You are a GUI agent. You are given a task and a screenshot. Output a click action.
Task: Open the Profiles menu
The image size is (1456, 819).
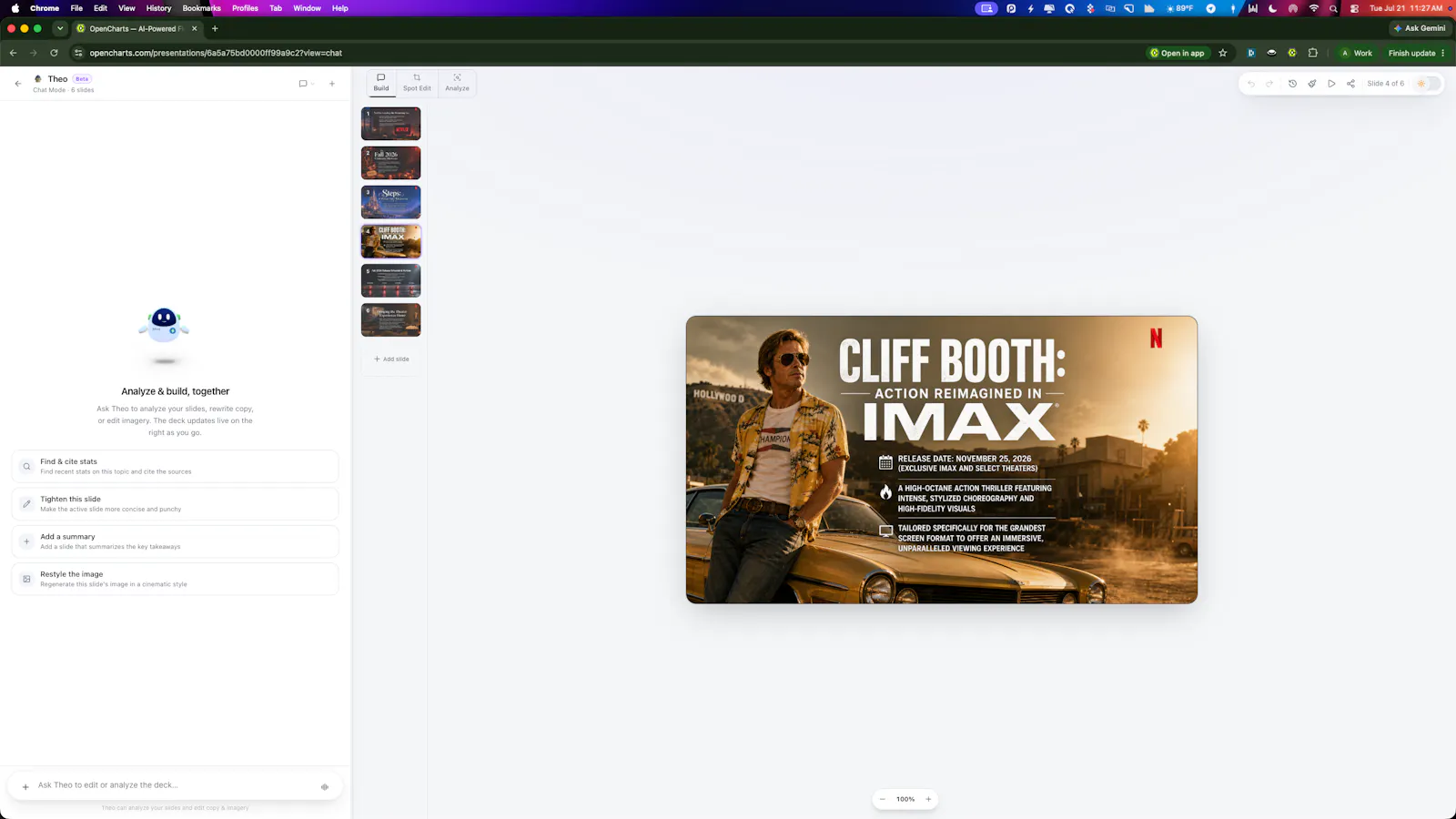[245, 8]
